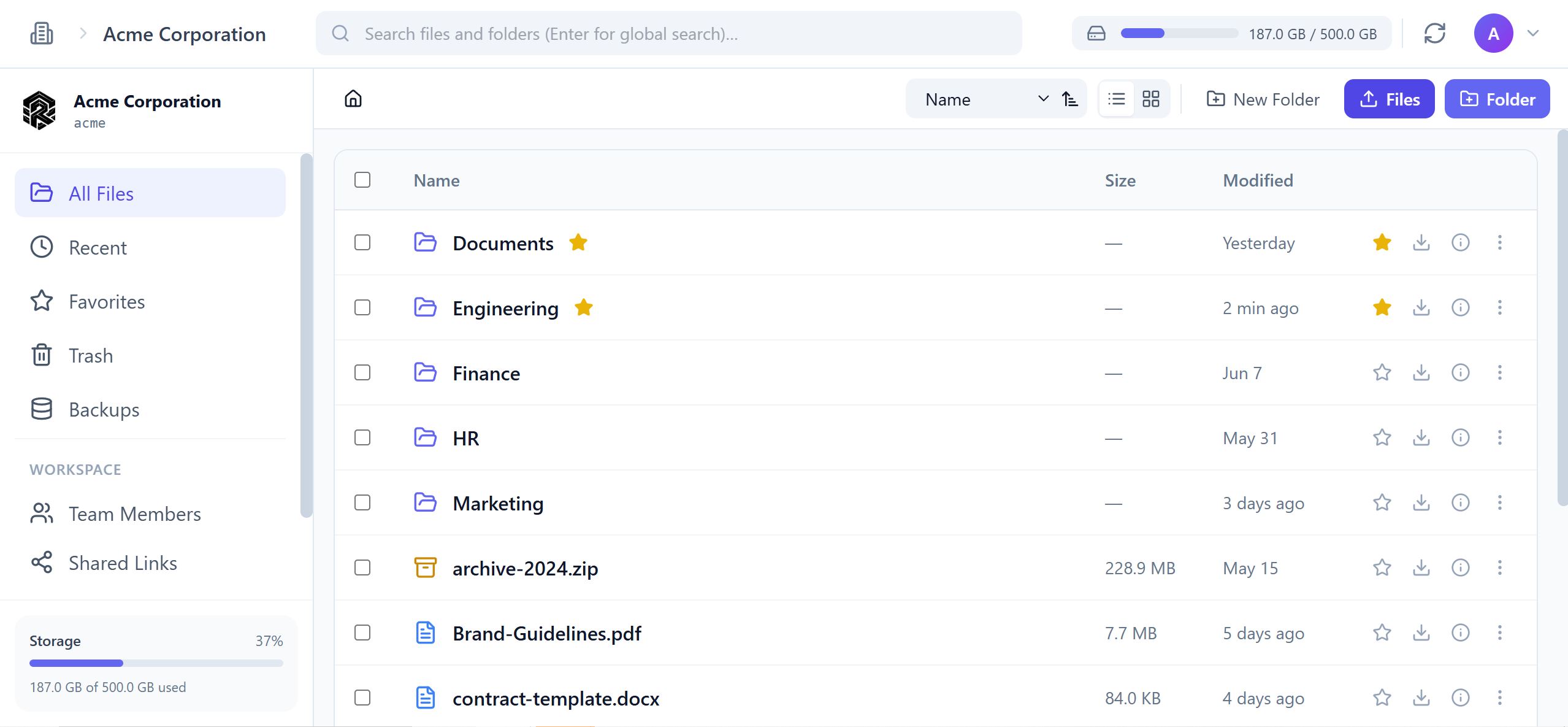Unfavorite the Documents folder using its row star
Image resolution: width=1568 pixels, height=727 pixels.
click(x=1382, y=242)
